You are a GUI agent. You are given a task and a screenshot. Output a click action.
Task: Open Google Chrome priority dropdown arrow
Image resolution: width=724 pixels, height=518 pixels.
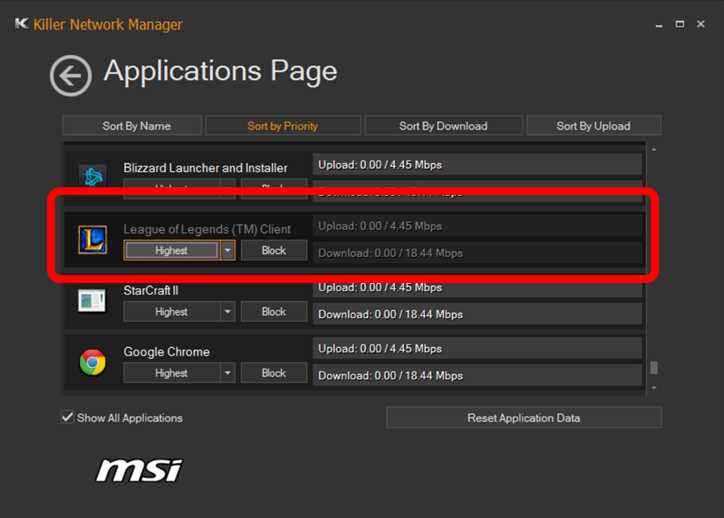[x=228, y=373]
